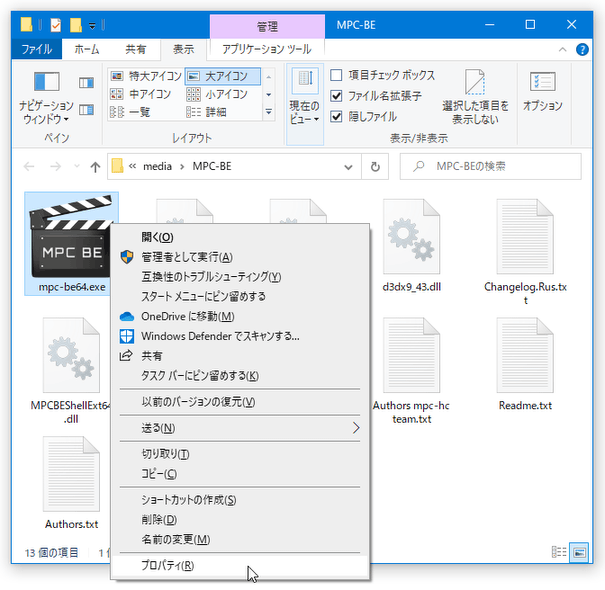Toggle the Preview pane icon

(86, 83)
